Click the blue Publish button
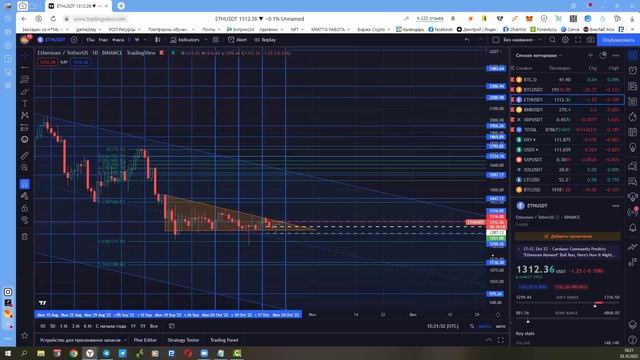640x360 pixels. click(618, 40)
